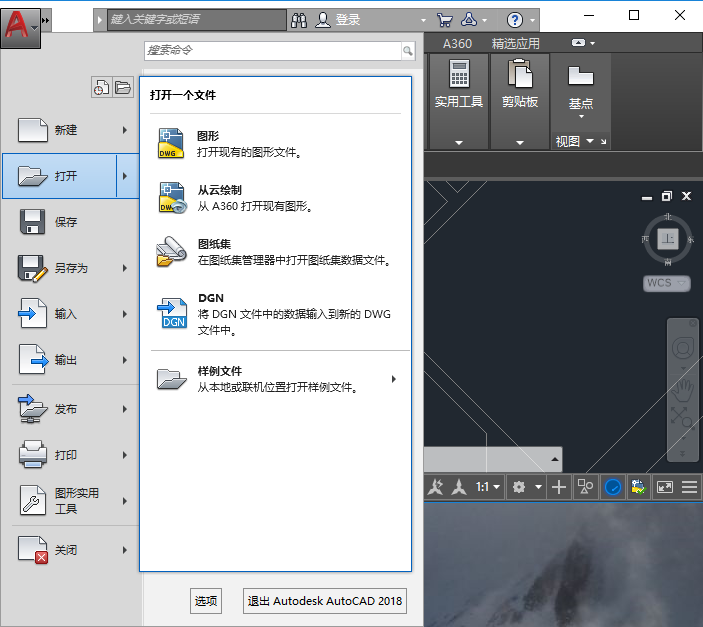Click the command search magnifier icon
Viewport: 703px width, 627px height.
[408, 51]
